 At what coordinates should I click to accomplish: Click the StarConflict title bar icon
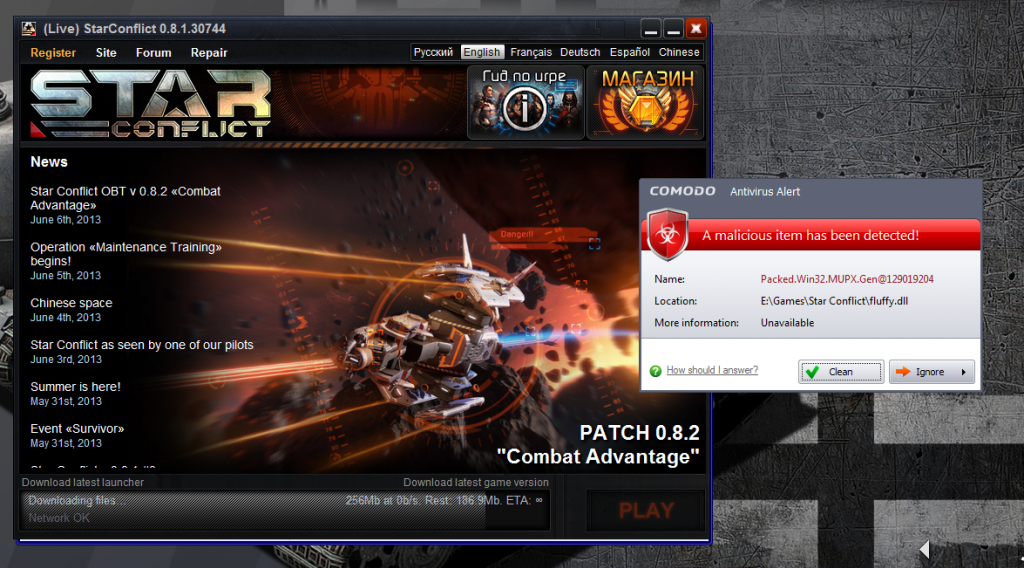[29, 29]
